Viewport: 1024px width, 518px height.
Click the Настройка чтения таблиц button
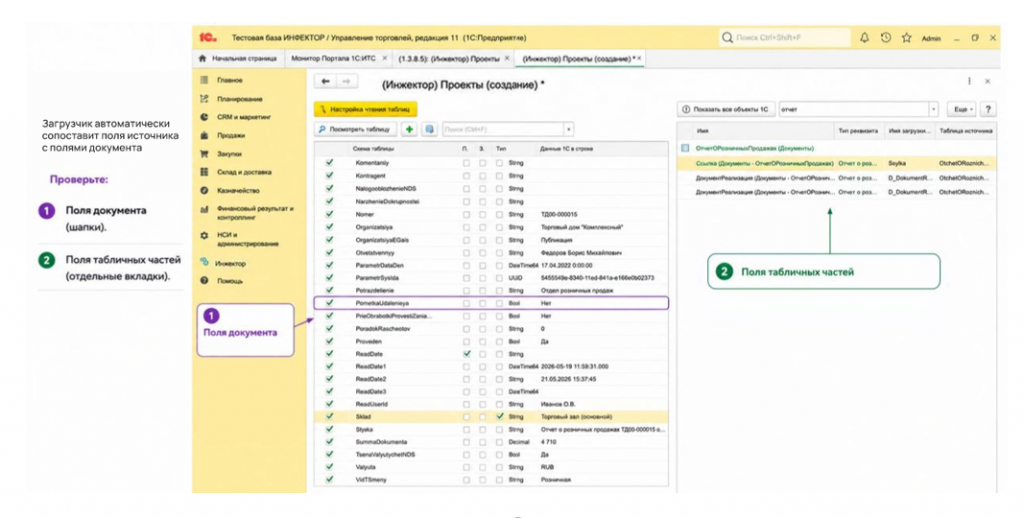pyautogui.click(x=364, y=110)
